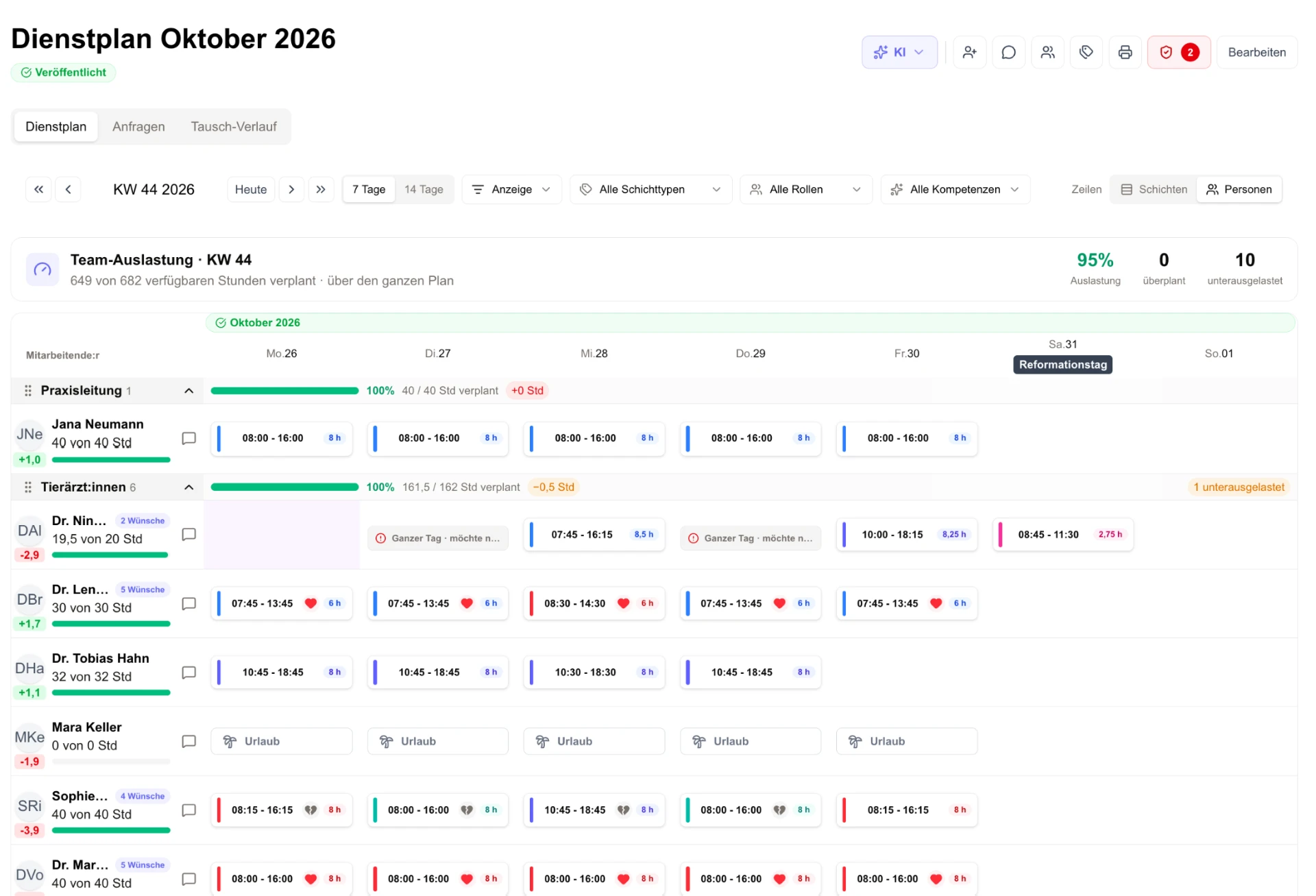Go to previous week arrow
Screen dimensions: 1316x896
point(68,189)
